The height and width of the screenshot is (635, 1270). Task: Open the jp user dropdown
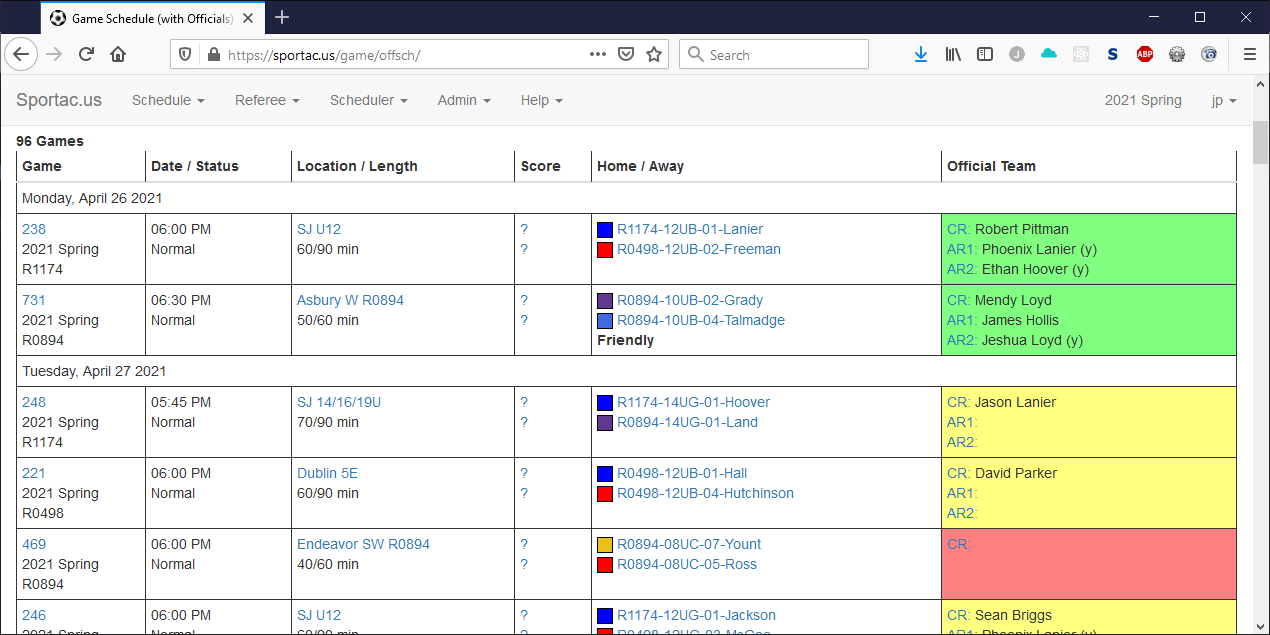[1224, 100]
